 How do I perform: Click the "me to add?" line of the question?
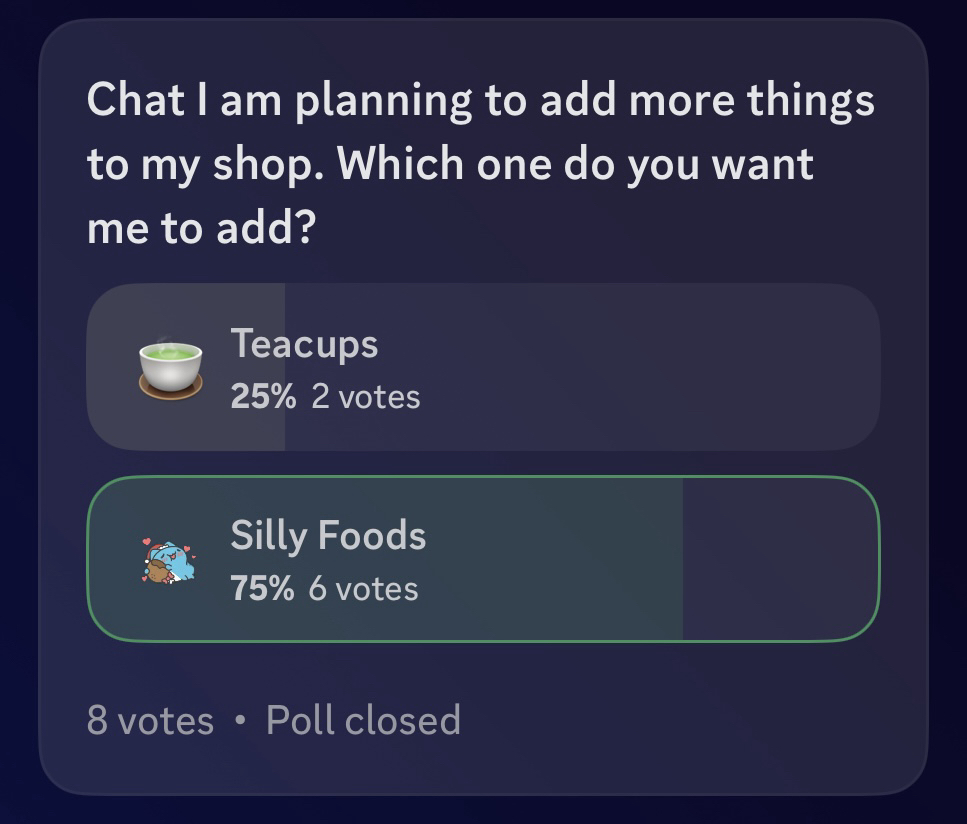coord(201,229)
